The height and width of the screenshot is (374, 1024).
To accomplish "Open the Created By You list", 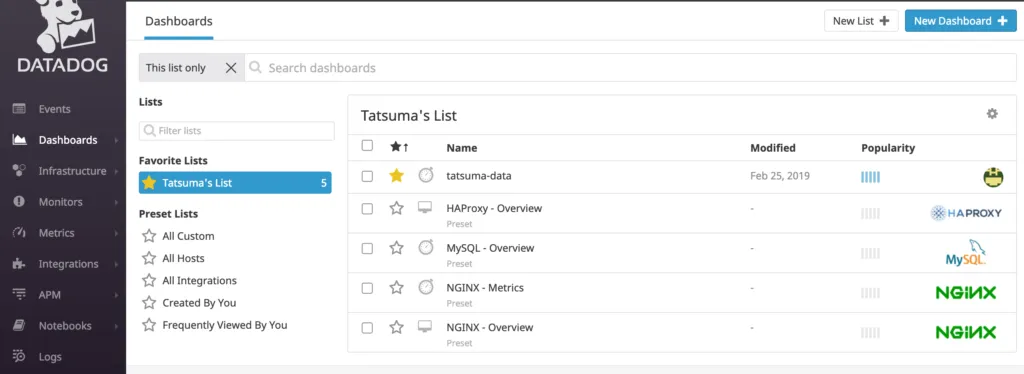I will [x=199, y=303].
